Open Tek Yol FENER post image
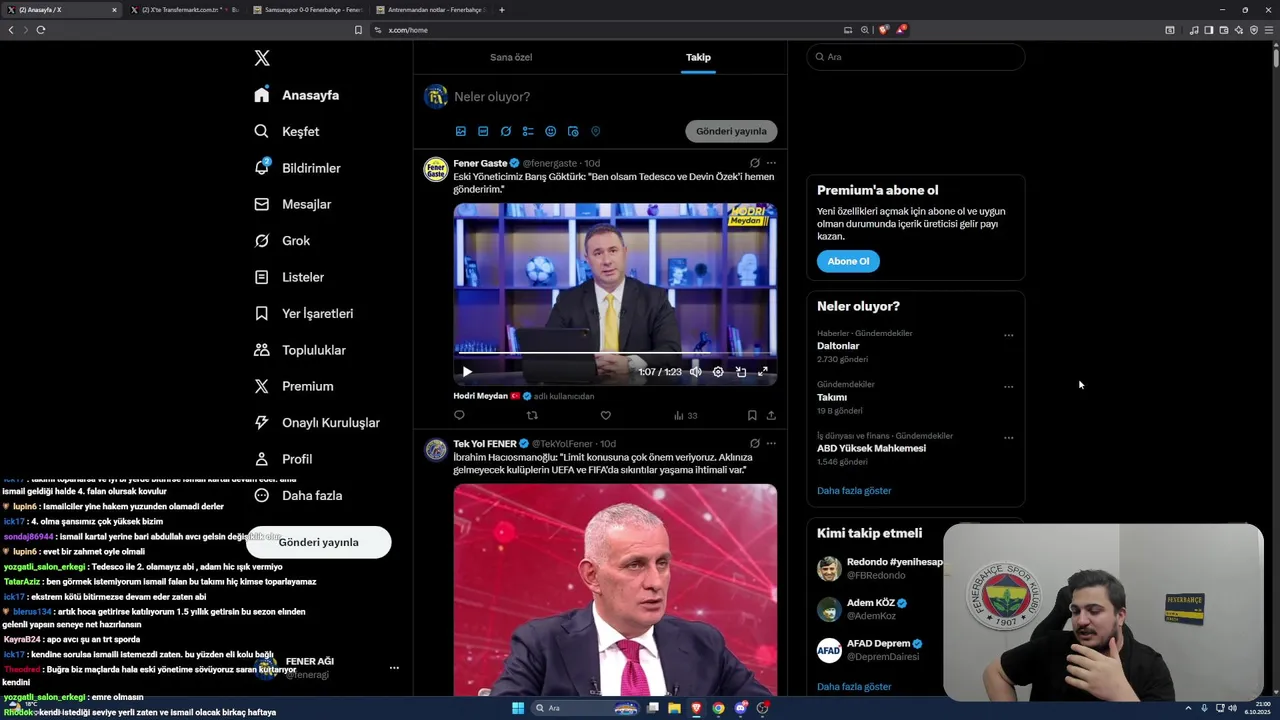 coord(615,590)
